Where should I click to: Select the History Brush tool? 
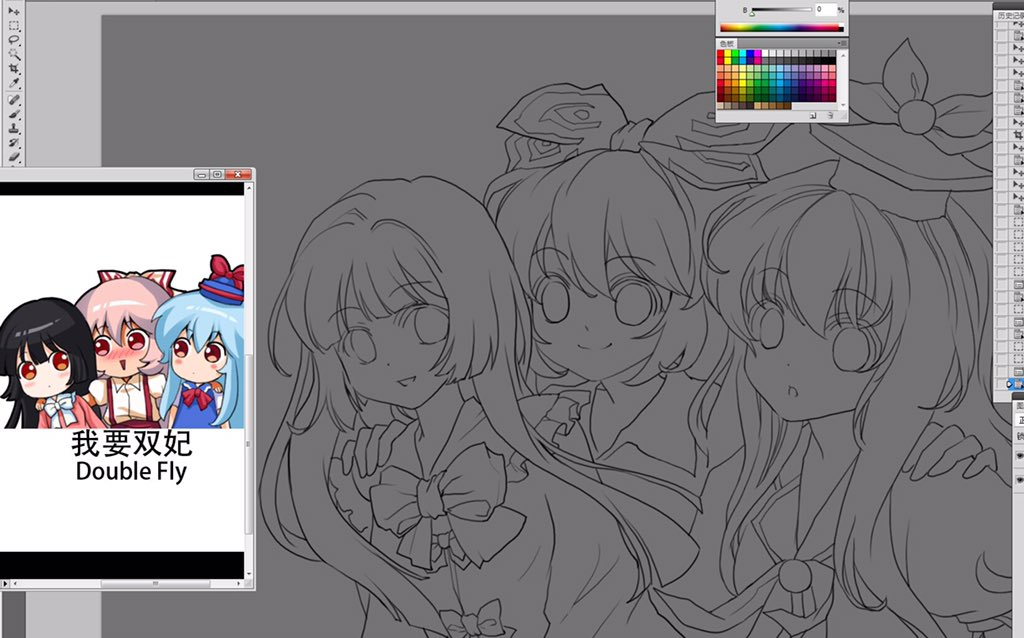14,142
